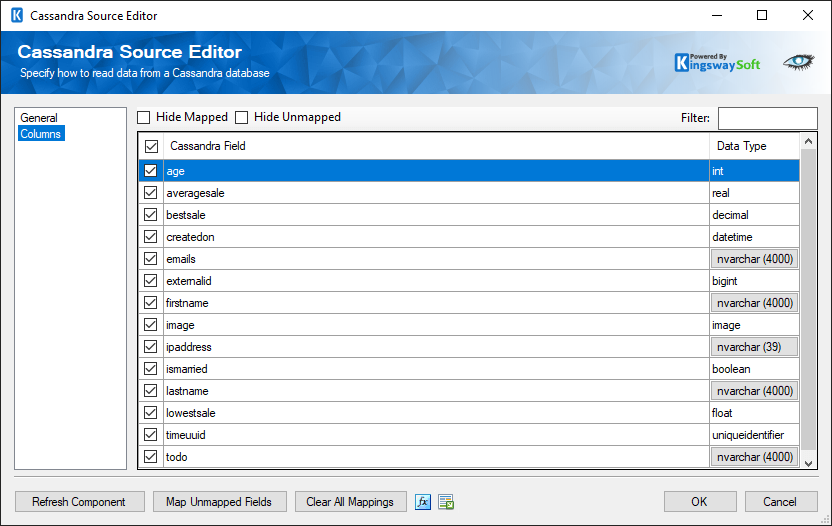Click the Data Type column header
The width and height of the screenshot is (832, 526).
(x=754, y=146)
